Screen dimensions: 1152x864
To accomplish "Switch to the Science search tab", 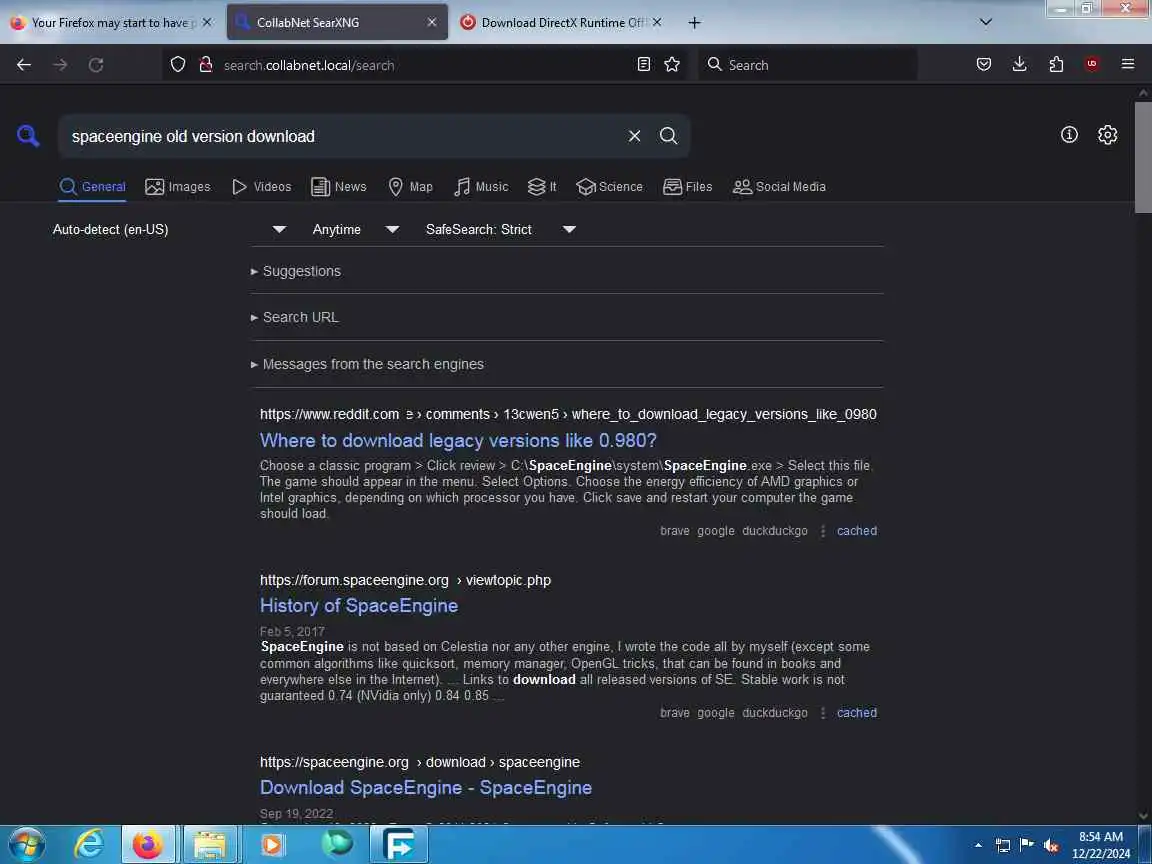I will pyautogui.click(x=610, y=187).
